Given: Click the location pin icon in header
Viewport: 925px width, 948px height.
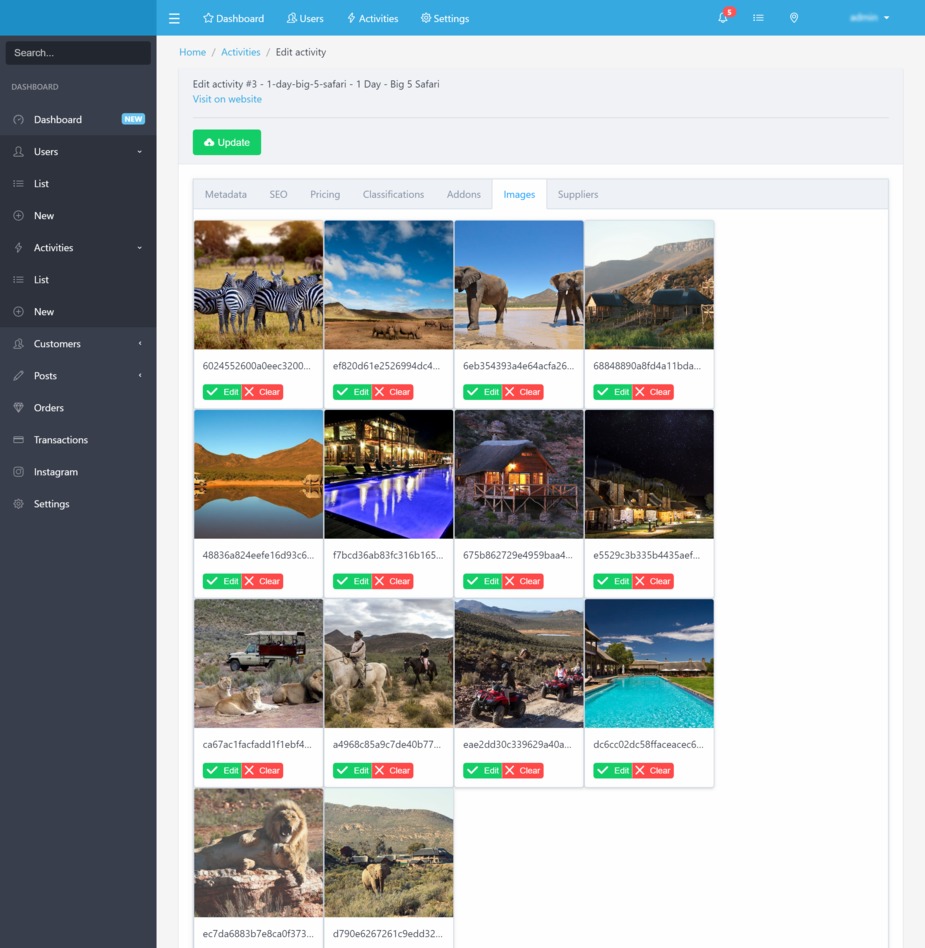Looking at the screenshot, I should click(x=794, y=18).
